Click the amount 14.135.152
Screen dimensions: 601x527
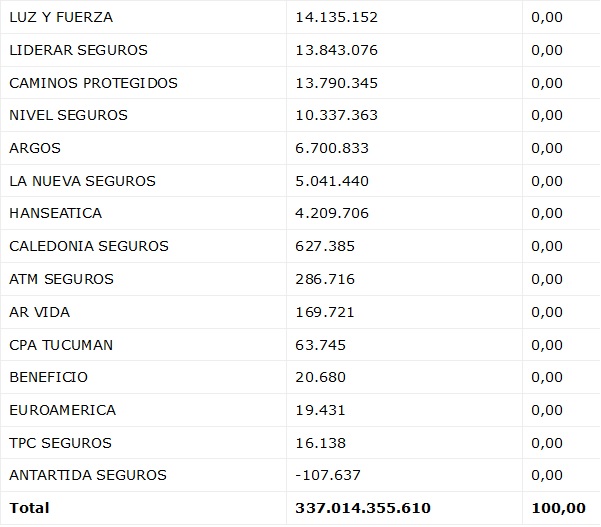point(337,17)
